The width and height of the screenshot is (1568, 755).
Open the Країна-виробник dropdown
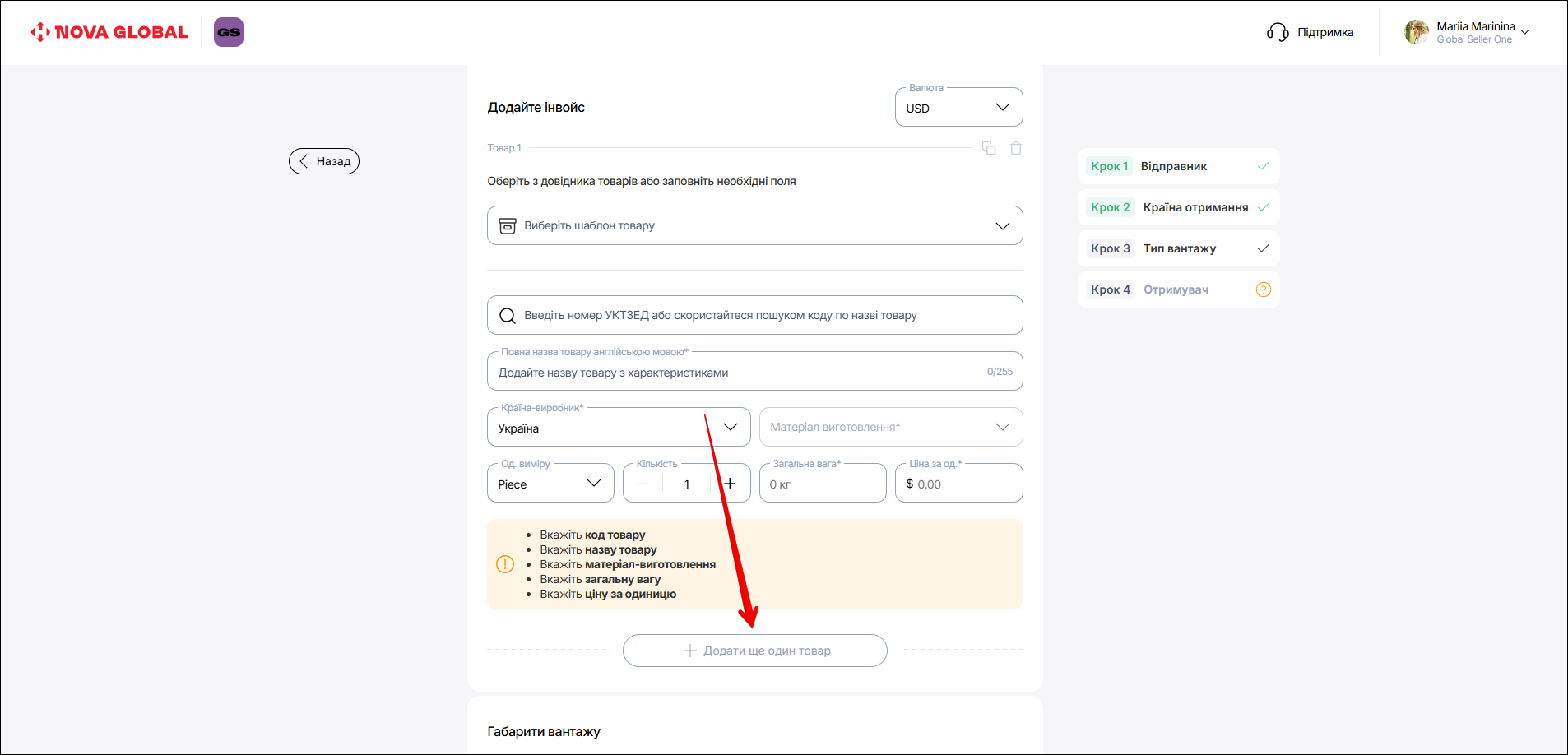coord(618,428)
